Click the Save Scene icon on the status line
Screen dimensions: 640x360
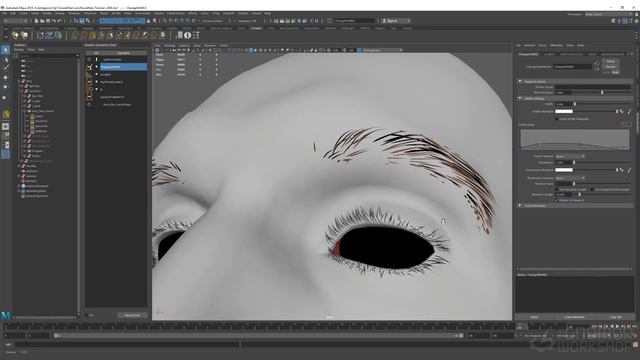click(x=48, y=21)
